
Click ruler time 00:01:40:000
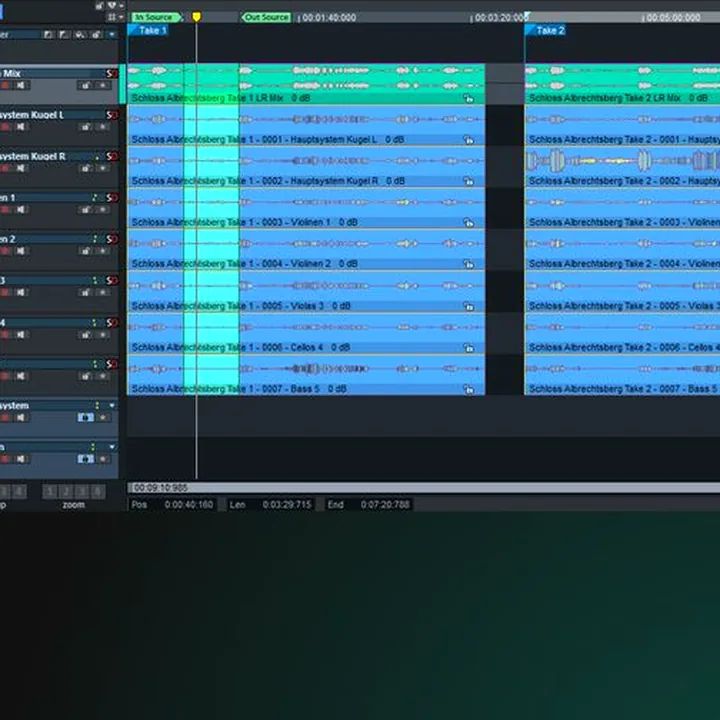(329, 17)
